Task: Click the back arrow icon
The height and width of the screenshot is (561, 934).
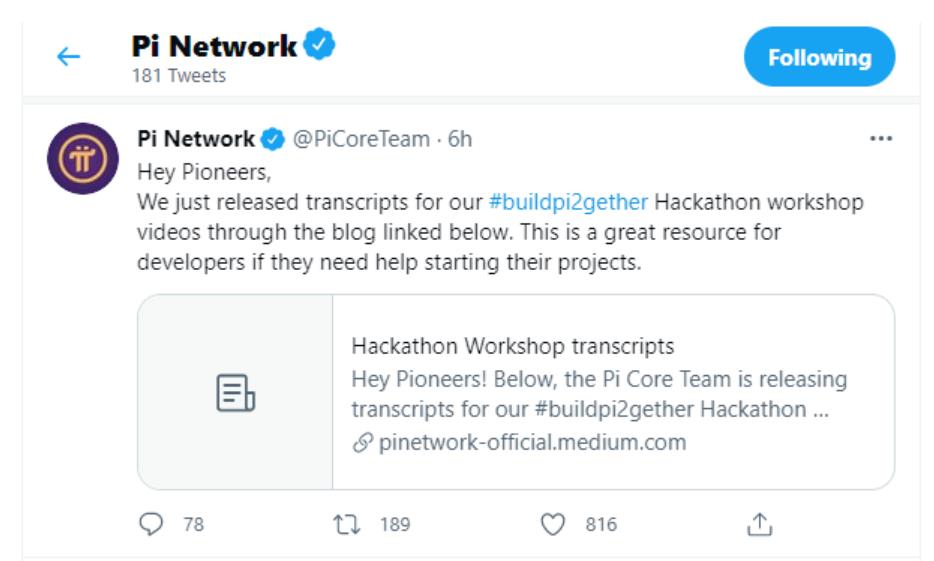Action: click(x=68, y=57)
